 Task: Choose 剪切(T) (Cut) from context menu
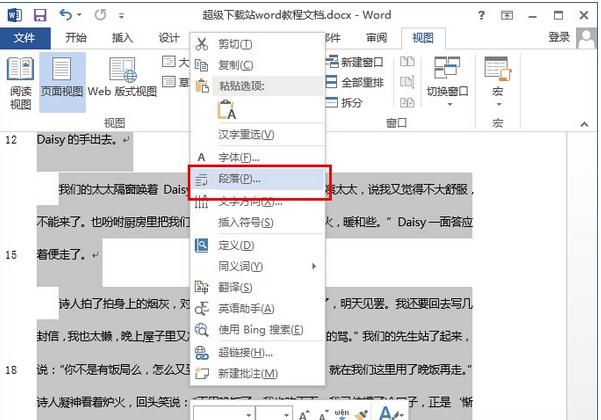[x=258, y=44]
